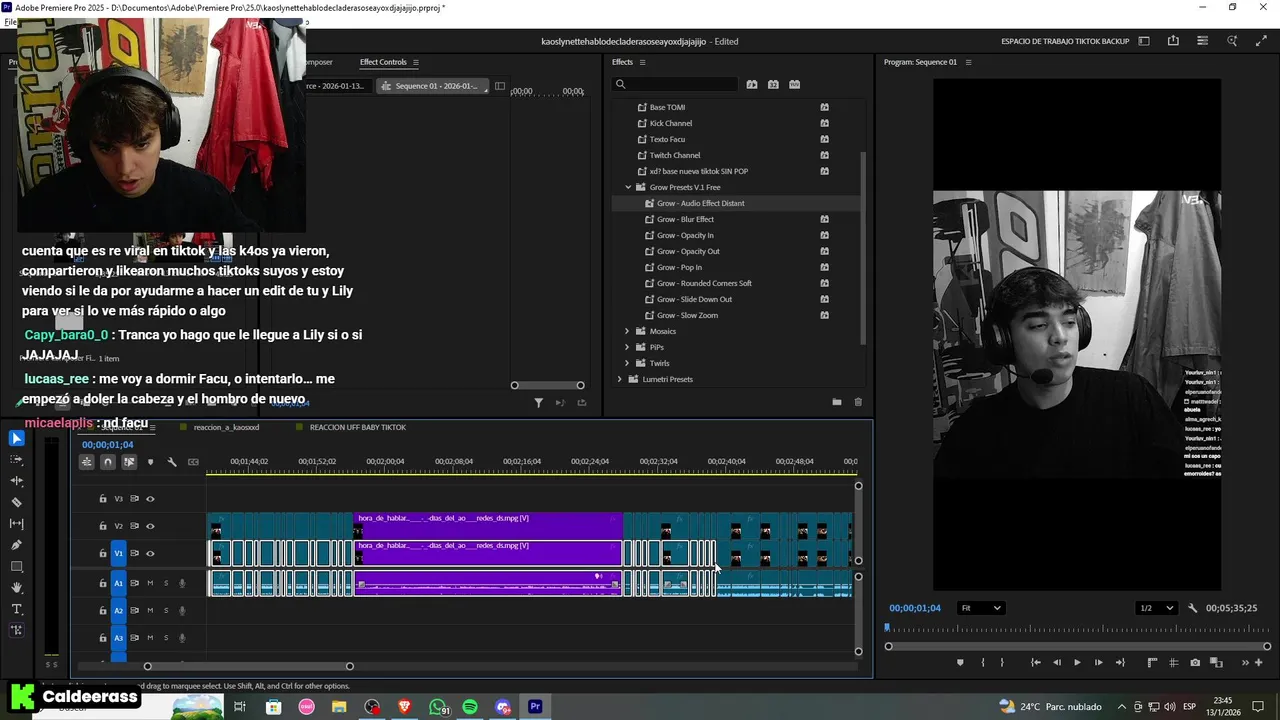
Task: Select the Track Select Forward tool
Action: (x=16, y=459)
